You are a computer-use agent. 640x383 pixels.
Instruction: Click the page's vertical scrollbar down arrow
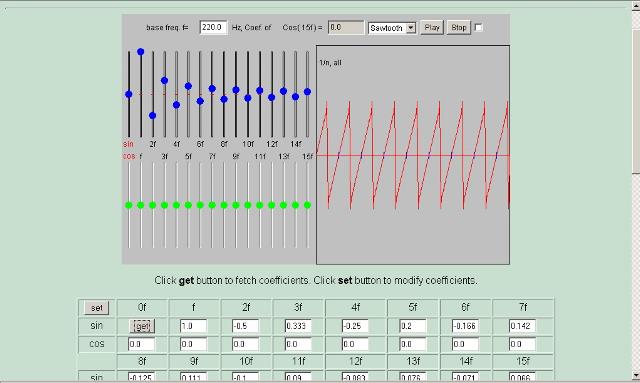coord(636,375)
